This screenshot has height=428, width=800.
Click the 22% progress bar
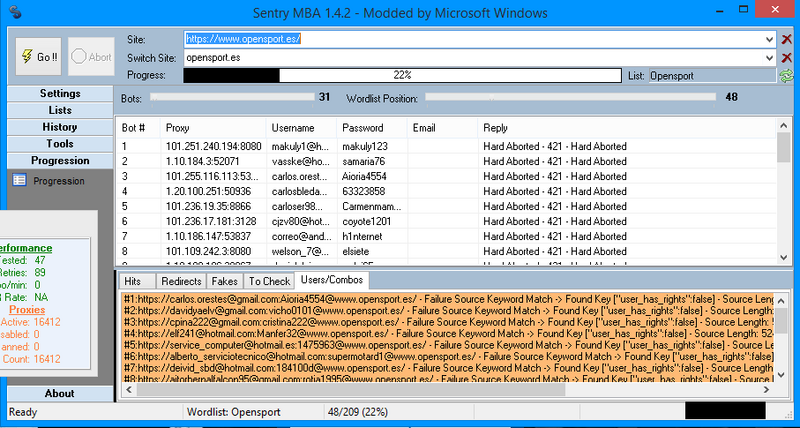pyautogui.click(x=402, y=75)
